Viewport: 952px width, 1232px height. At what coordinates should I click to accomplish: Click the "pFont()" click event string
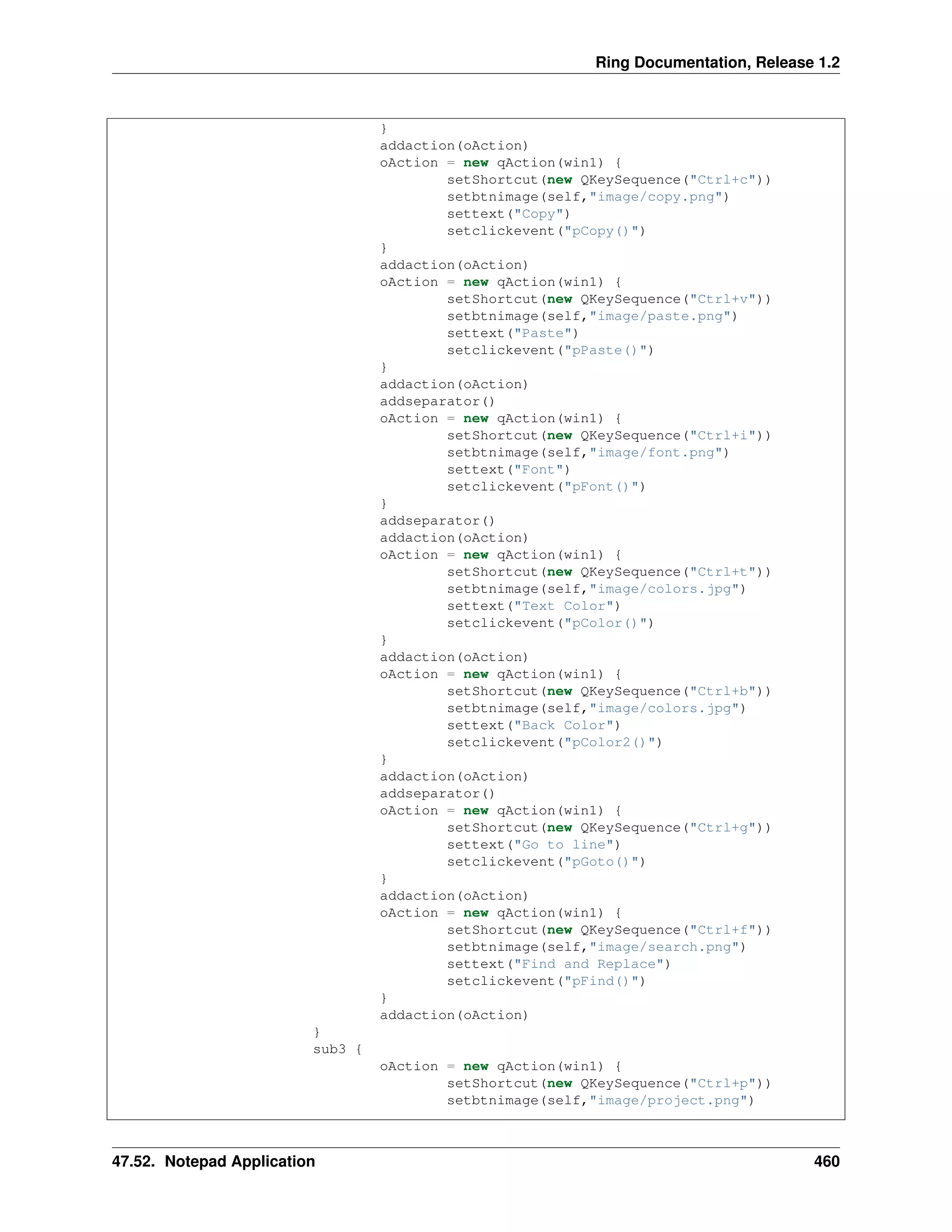click(600, 487)
